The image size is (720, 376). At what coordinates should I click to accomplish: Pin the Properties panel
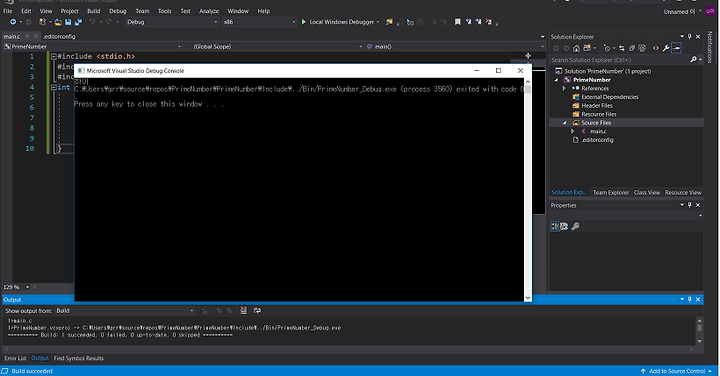pos(690,205)
